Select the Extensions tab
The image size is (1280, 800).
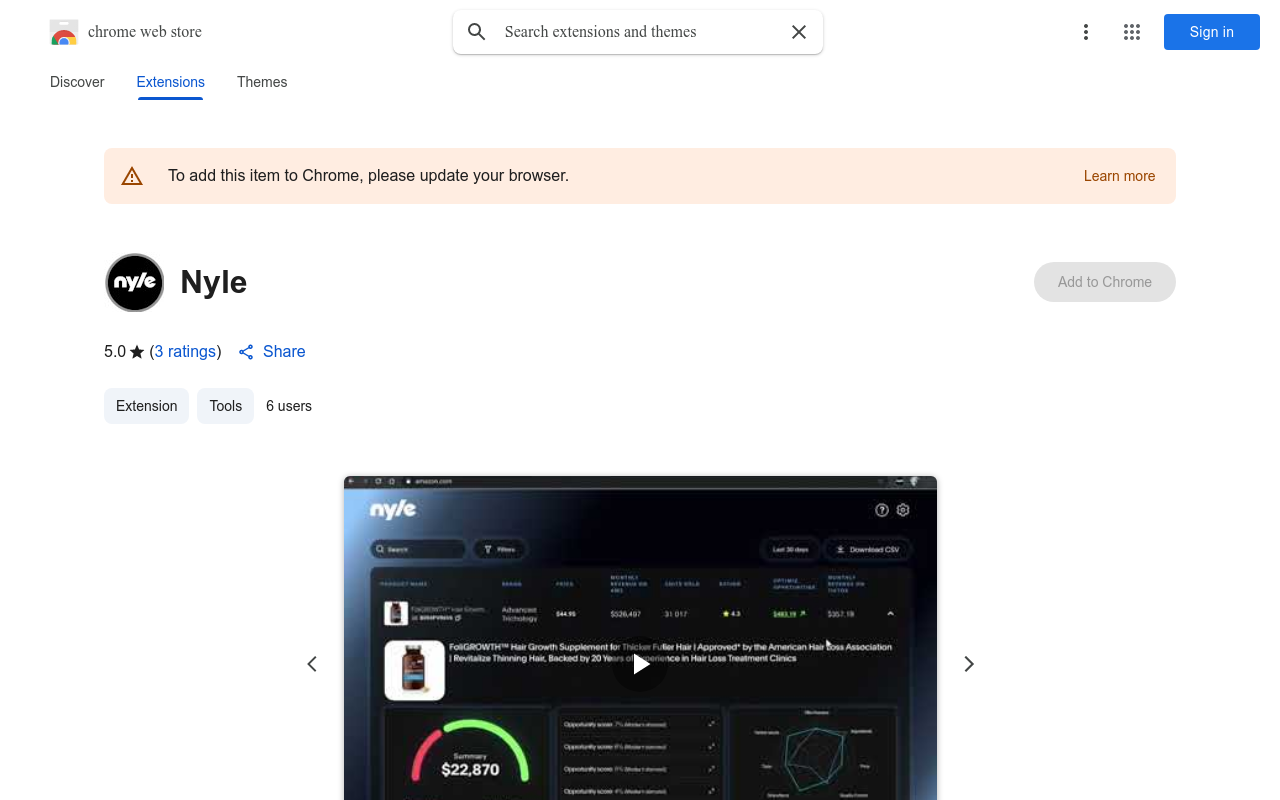tap(171, 82)
